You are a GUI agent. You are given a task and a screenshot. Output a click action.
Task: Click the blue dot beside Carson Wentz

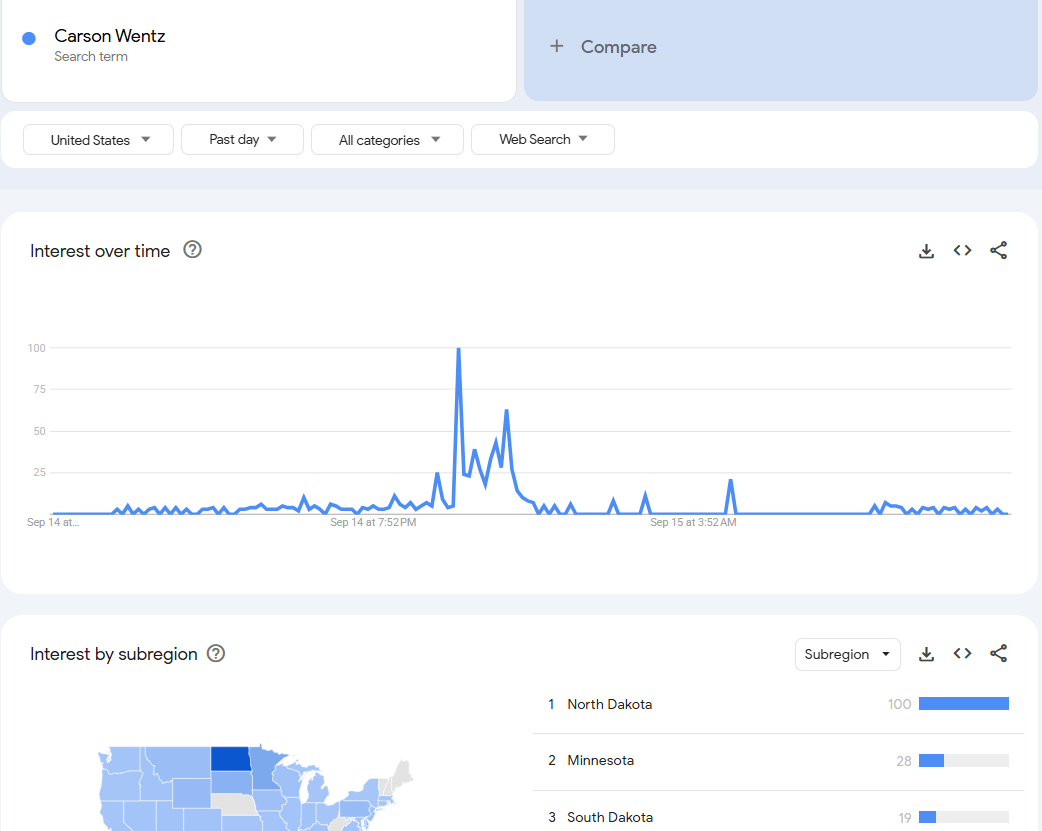coord(29,39)
